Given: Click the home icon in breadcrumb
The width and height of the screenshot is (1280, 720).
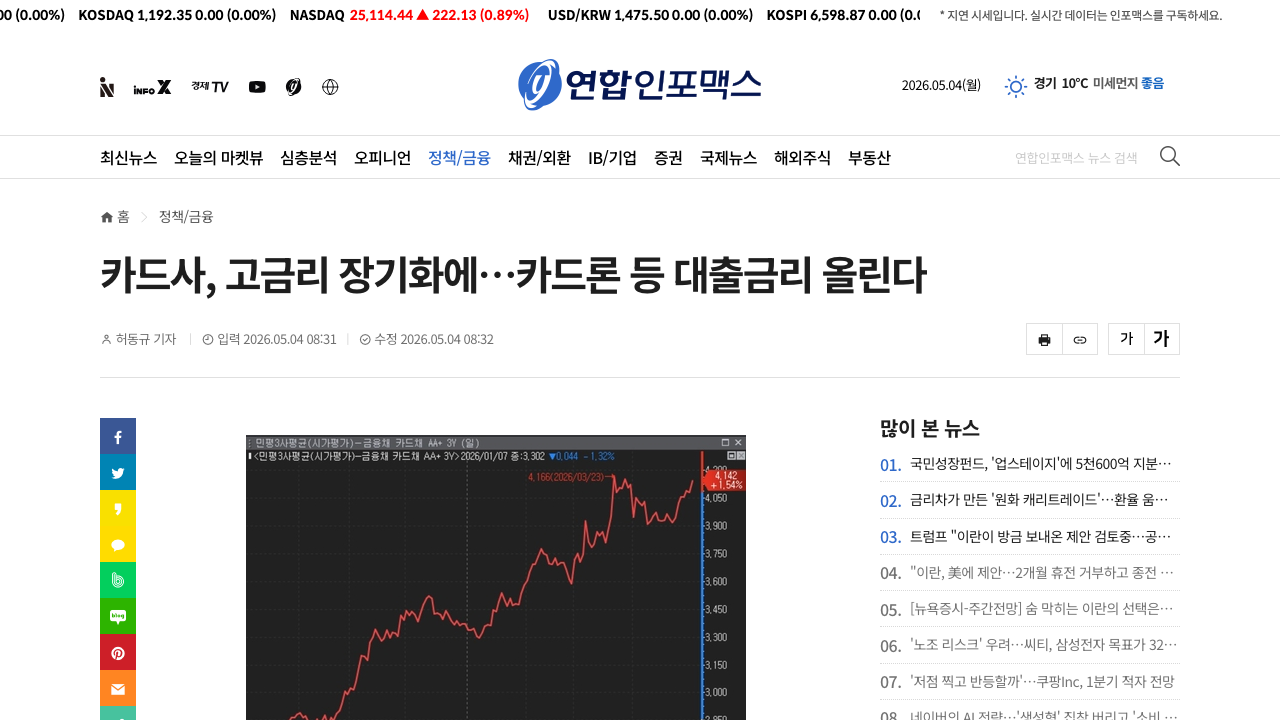Looking at the screenshot, I should (x=107, y=217).
